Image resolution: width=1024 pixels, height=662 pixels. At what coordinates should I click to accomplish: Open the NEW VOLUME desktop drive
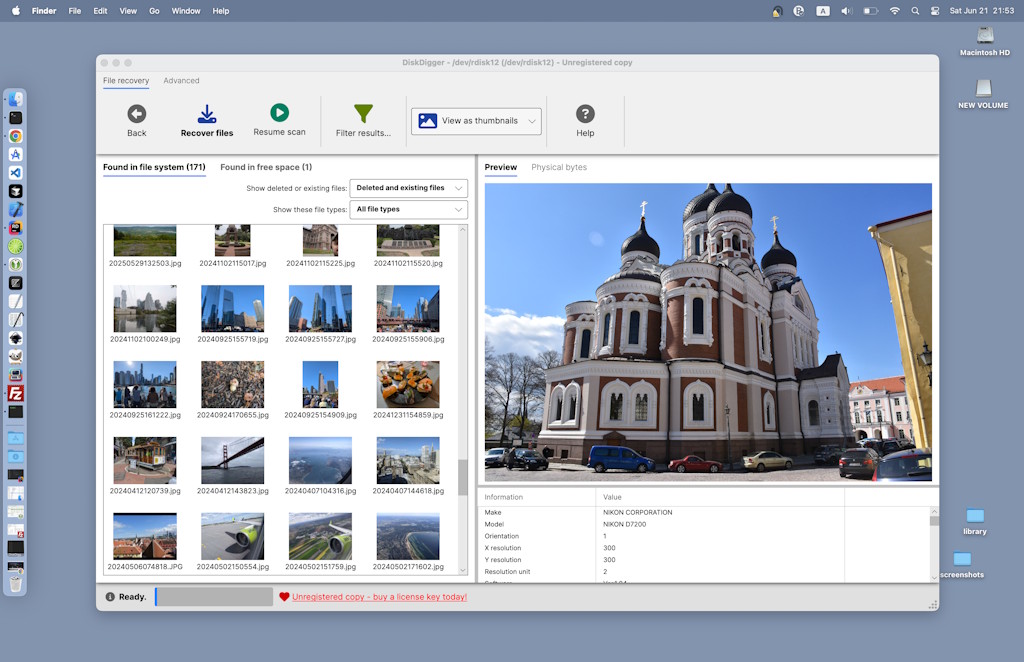coord(985,89)
